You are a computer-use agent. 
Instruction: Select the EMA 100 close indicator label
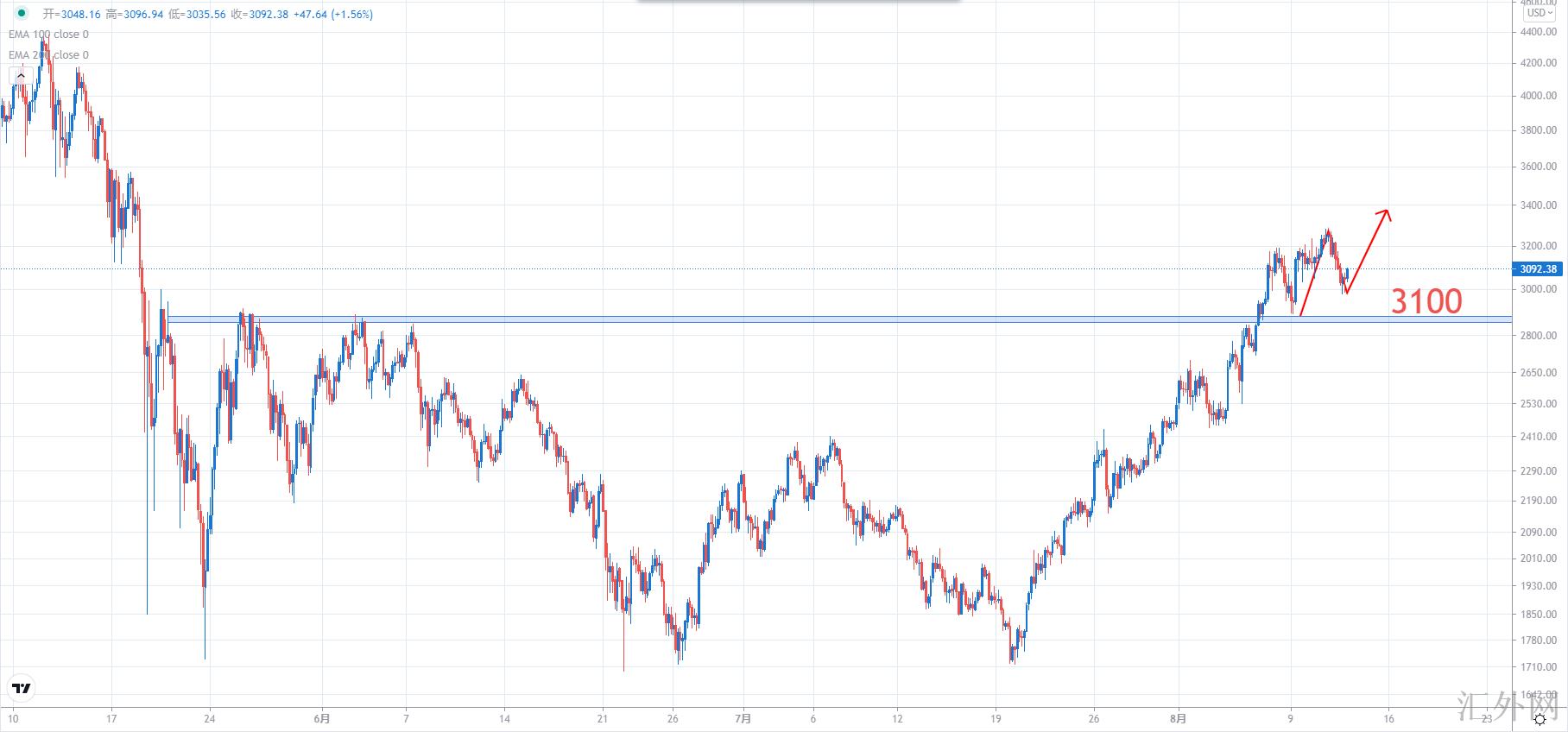[48, 35]
